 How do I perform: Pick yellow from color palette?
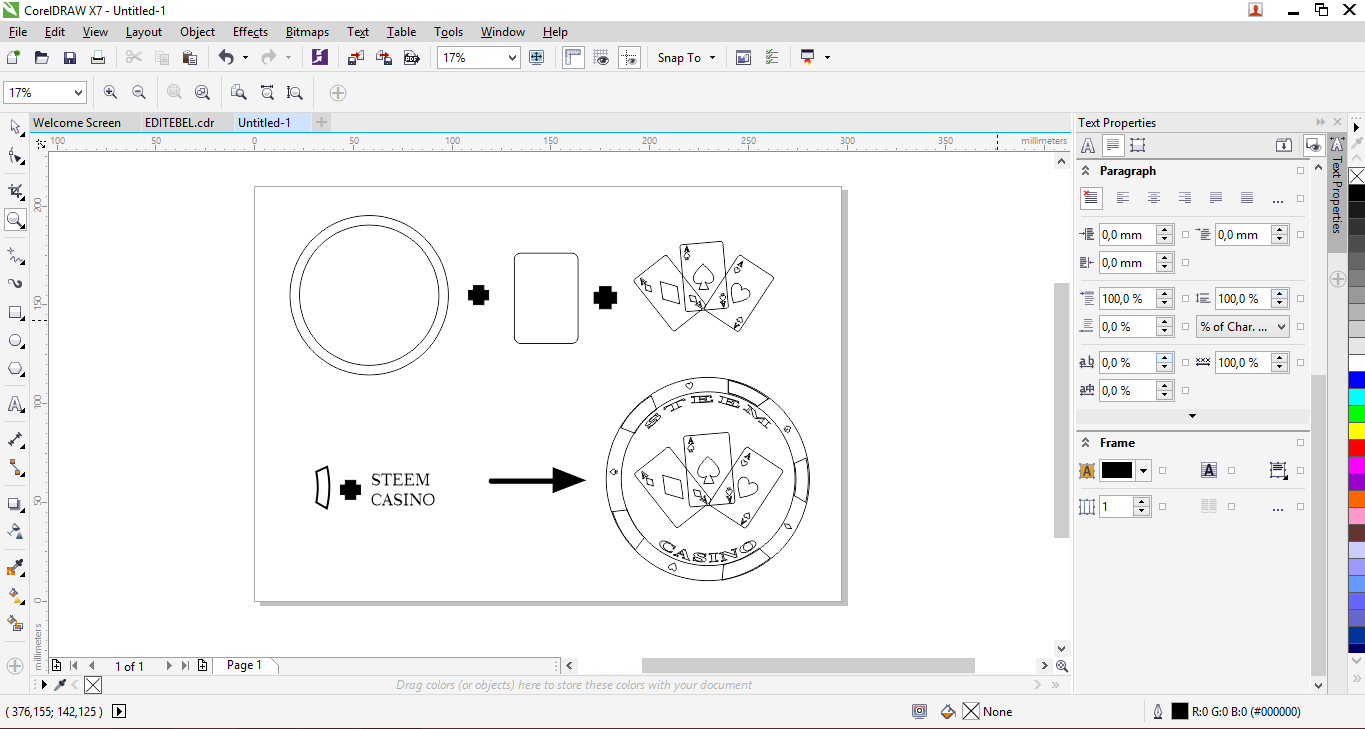1357,431
